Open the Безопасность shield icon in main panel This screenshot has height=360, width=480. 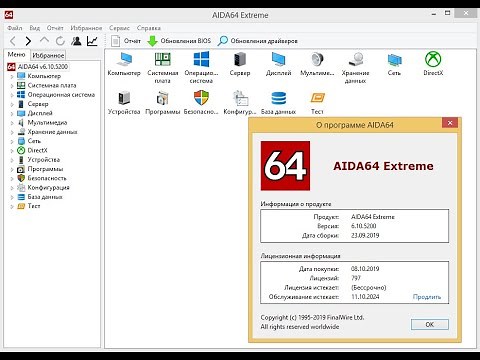(201, 98)
